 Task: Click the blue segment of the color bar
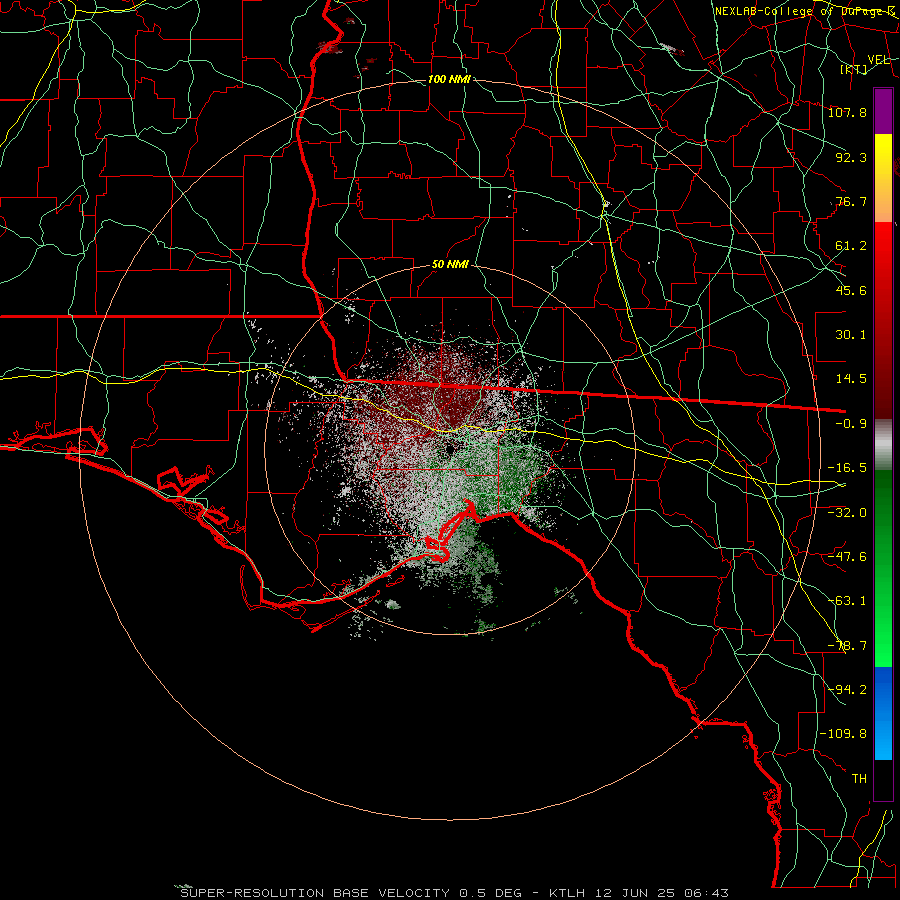(x=883, y=713)
